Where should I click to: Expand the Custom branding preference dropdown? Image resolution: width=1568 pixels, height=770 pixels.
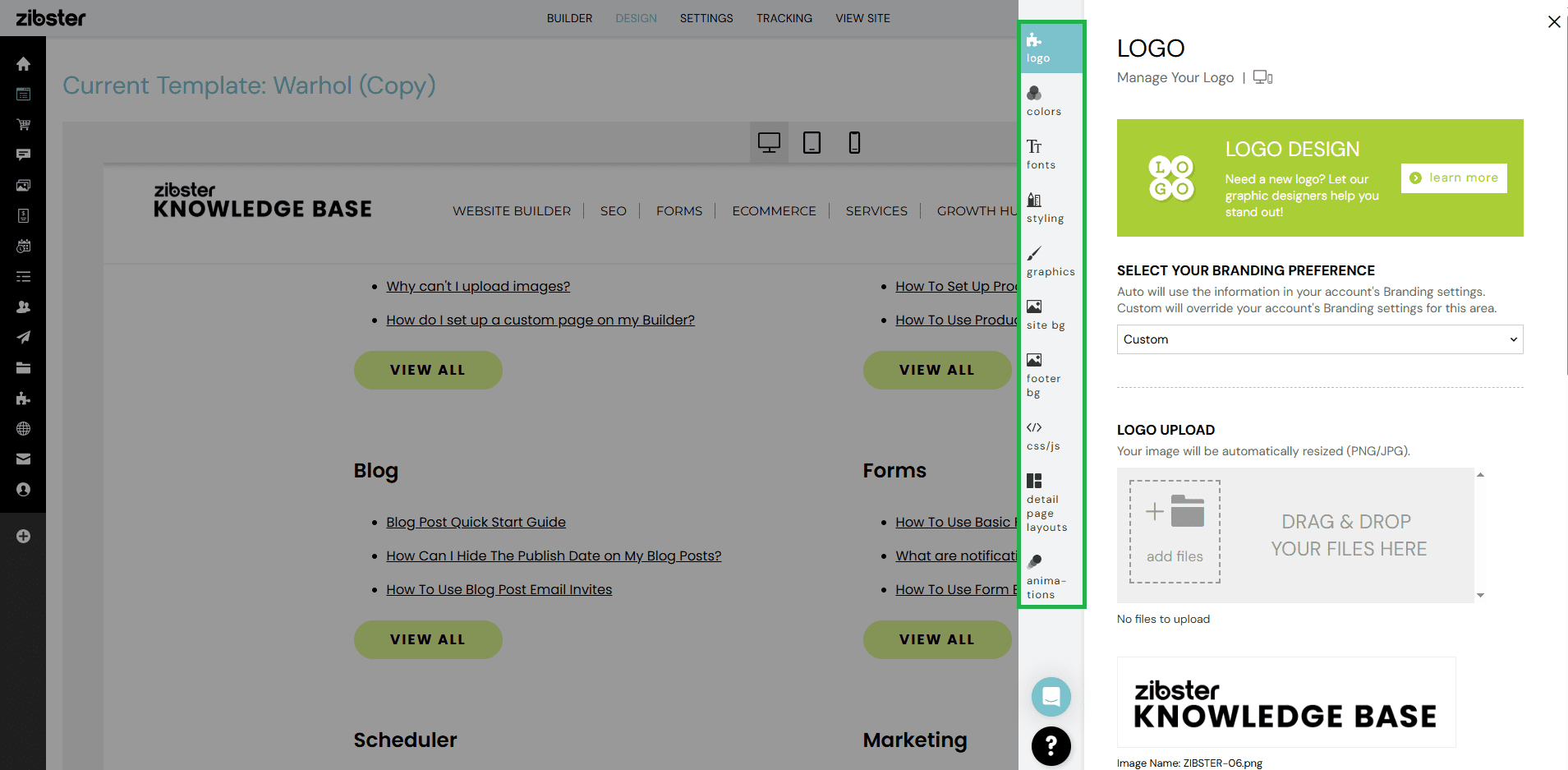click(1319, 339)
